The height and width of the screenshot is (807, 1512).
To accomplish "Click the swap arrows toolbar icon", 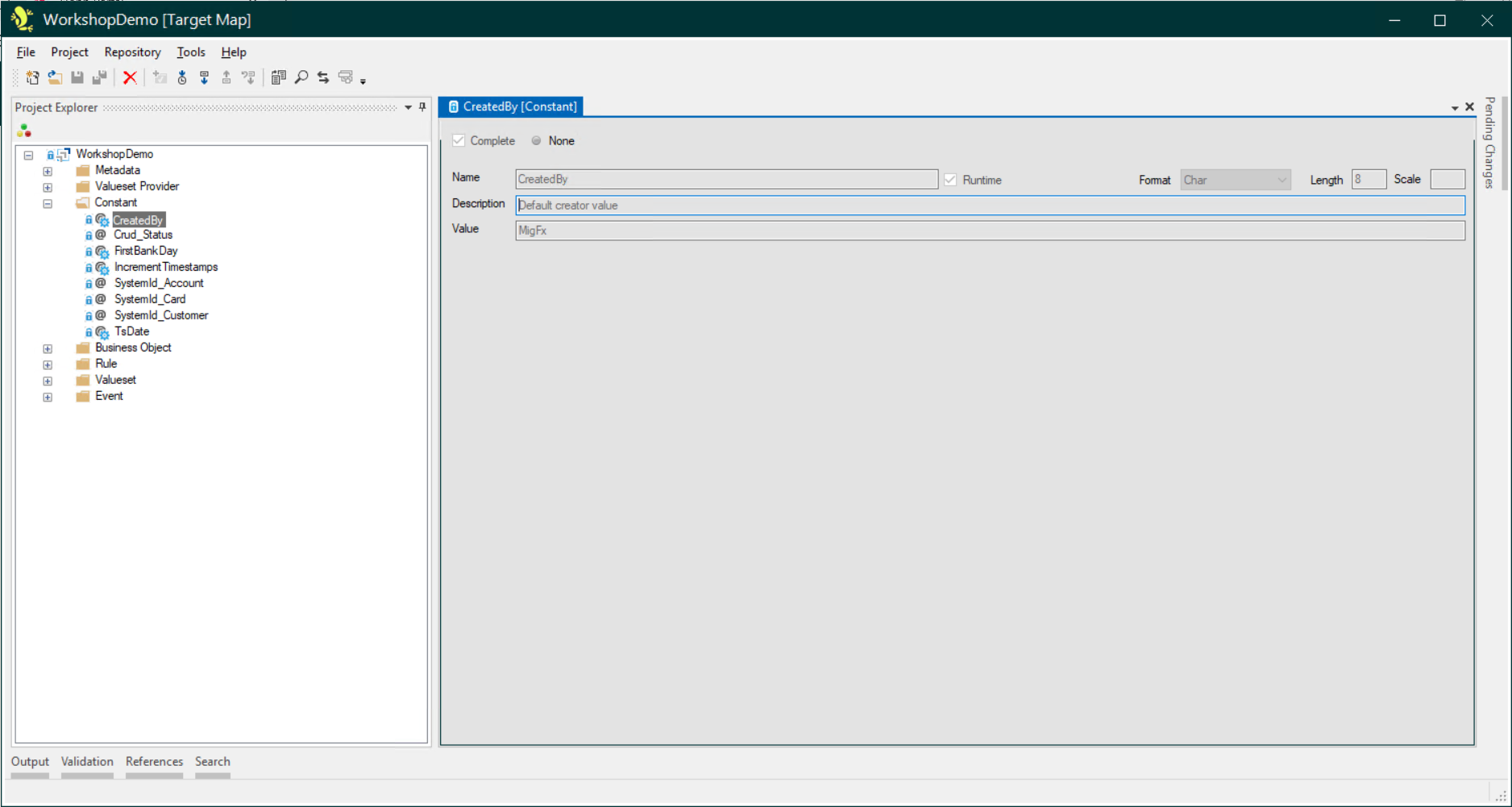I will coord(323,77).
